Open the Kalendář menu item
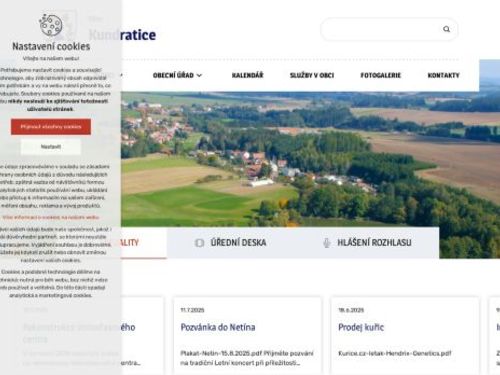Viewport: 500px width, 375px height. [x=247, y=75]
